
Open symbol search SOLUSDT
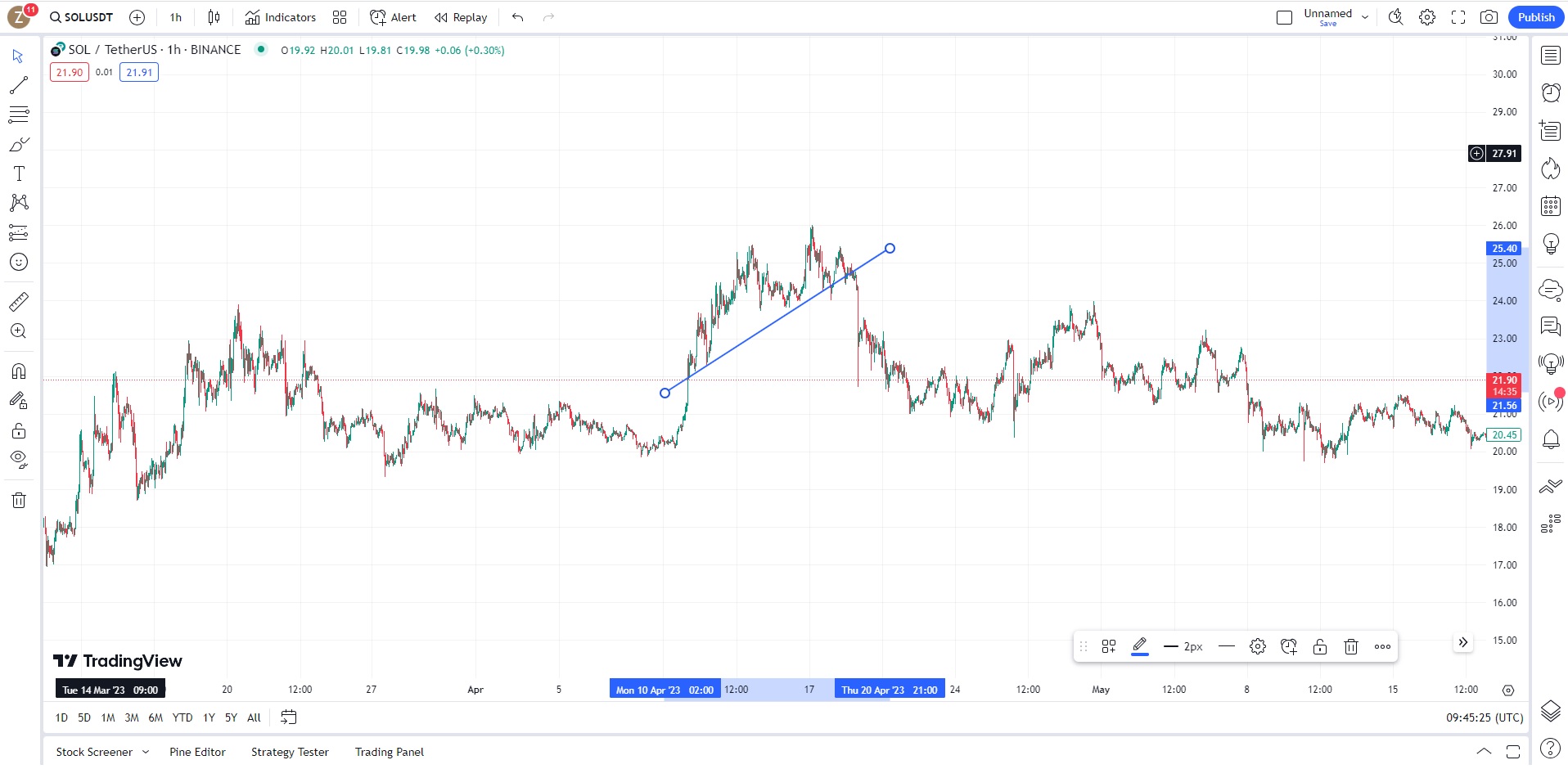pyautogui.click(x=81, y=17)
